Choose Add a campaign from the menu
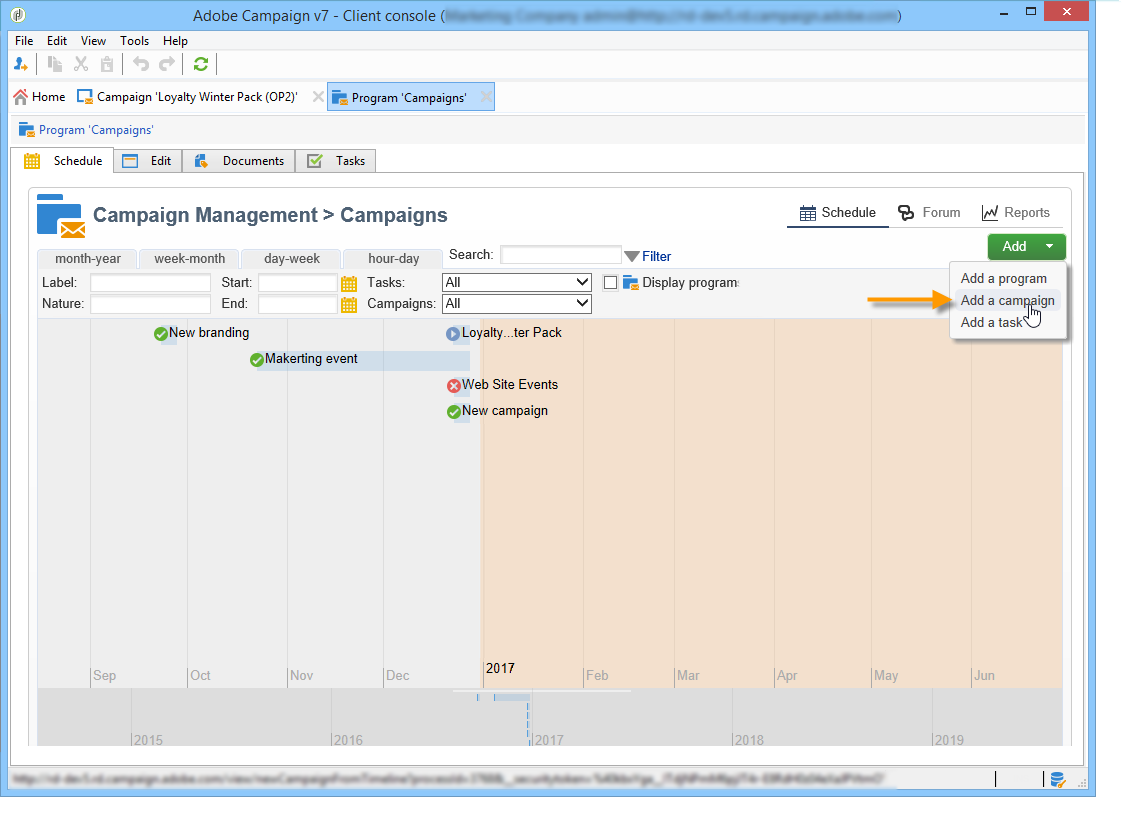This screenshot has width=1126, height=829. [1008, 300]
